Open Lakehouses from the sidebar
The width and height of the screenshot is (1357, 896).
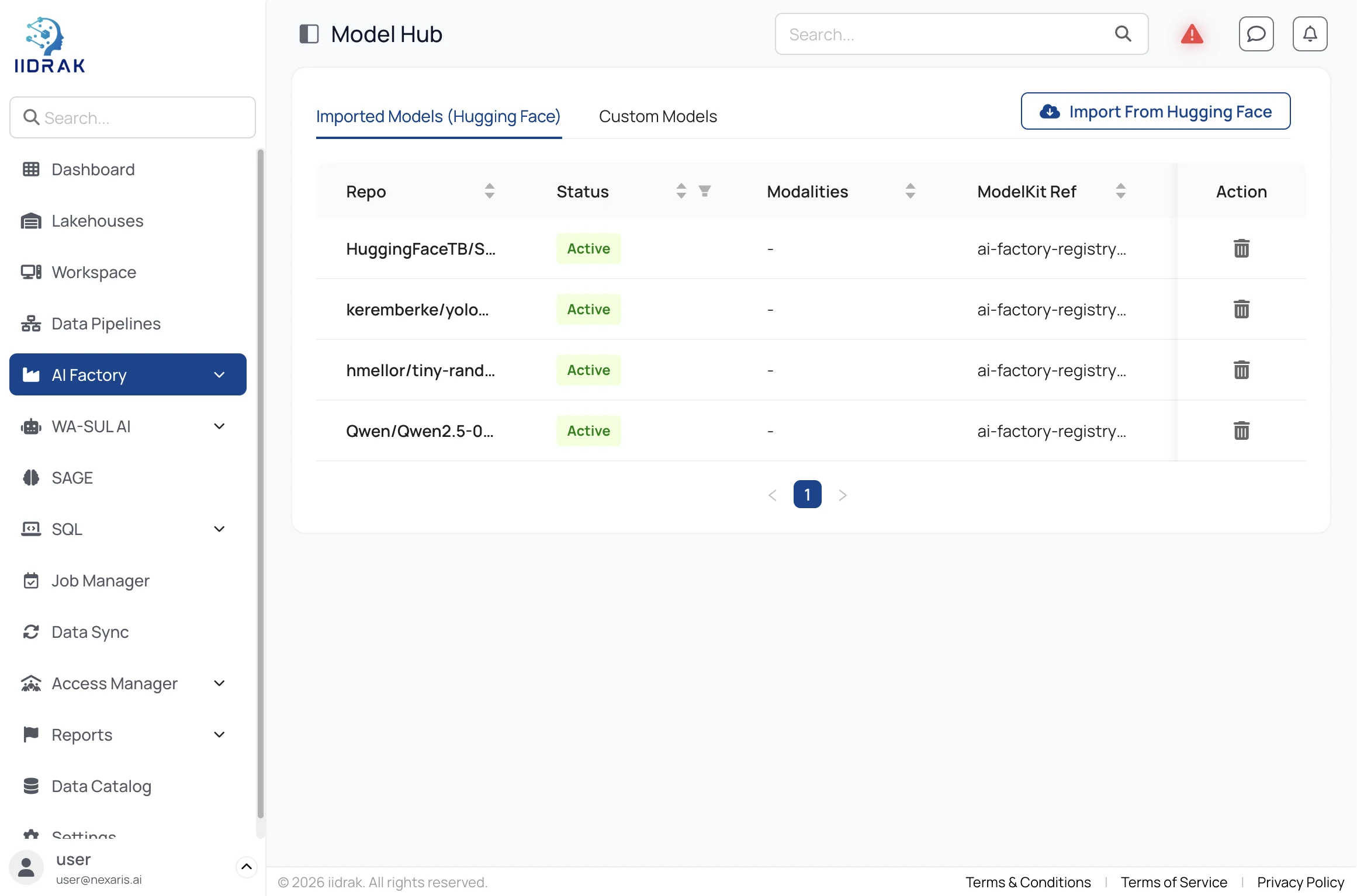(x=128, y=221)
